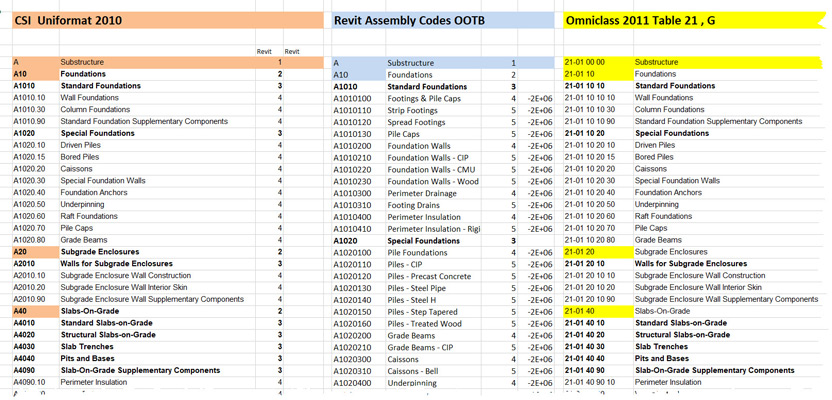Select 'A2010.90' code cell
Screen dimensions: 832x400
(x=36, y=299)
